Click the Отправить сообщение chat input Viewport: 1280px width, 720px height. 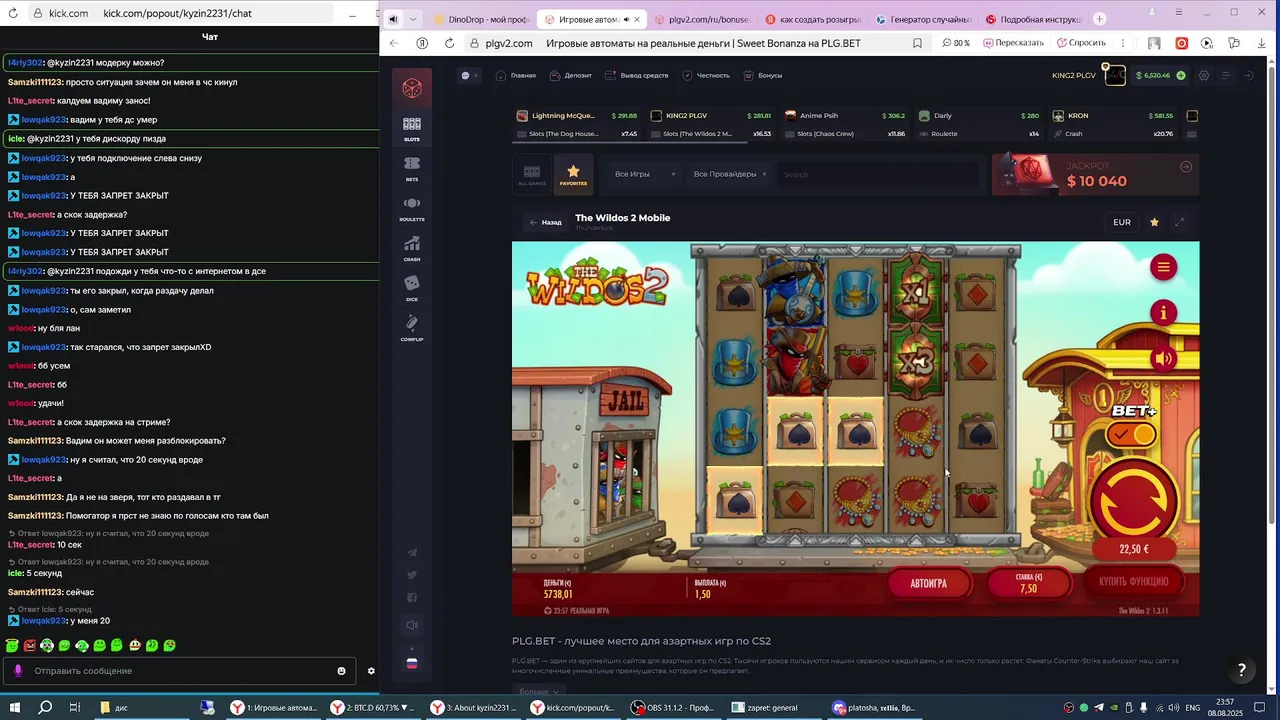pyautogui.click(x=182, y=671)
